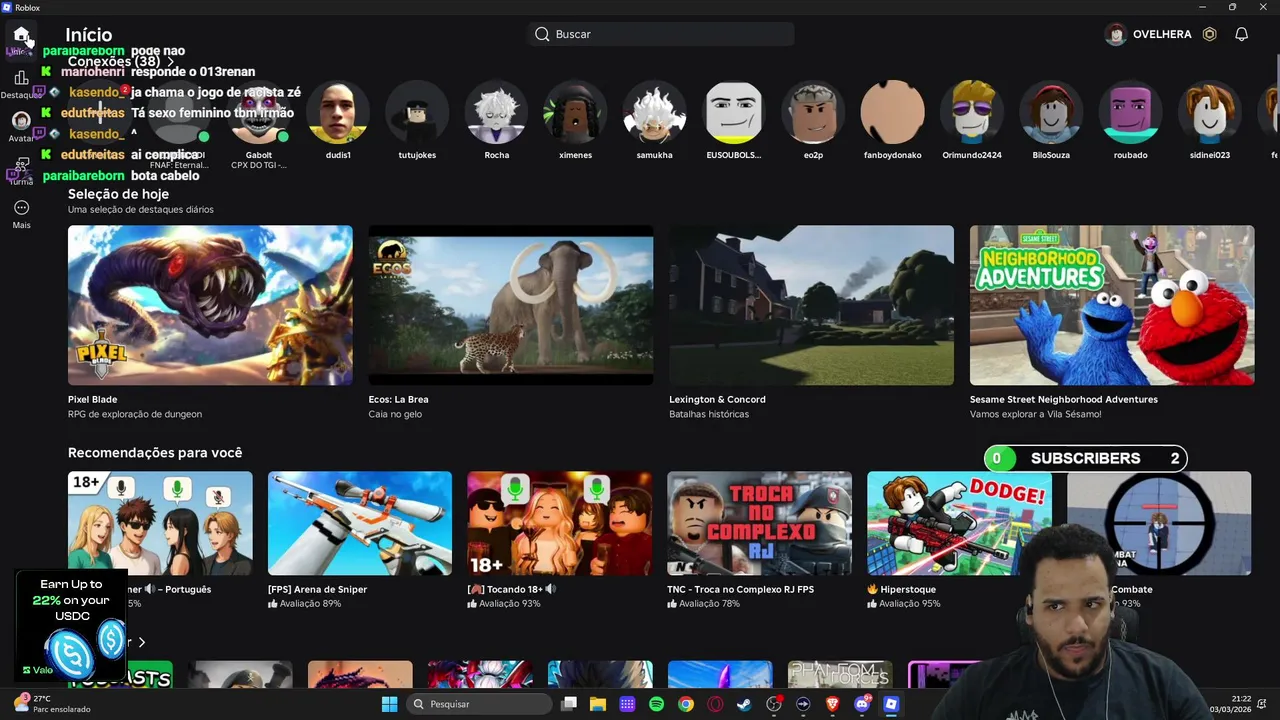
Task: Click the taskbar weather widget 27°C
Action: click(52, 704)
